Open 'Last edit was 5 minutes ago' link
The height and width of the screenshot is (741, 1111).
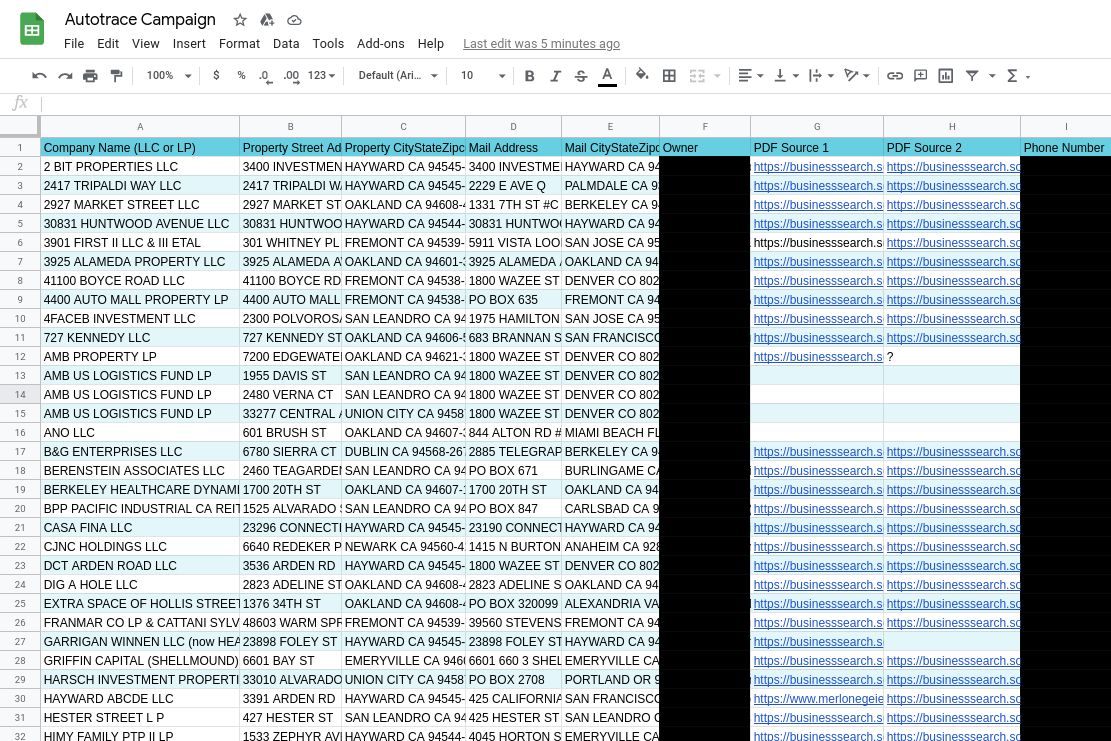(x=541, y=44)
